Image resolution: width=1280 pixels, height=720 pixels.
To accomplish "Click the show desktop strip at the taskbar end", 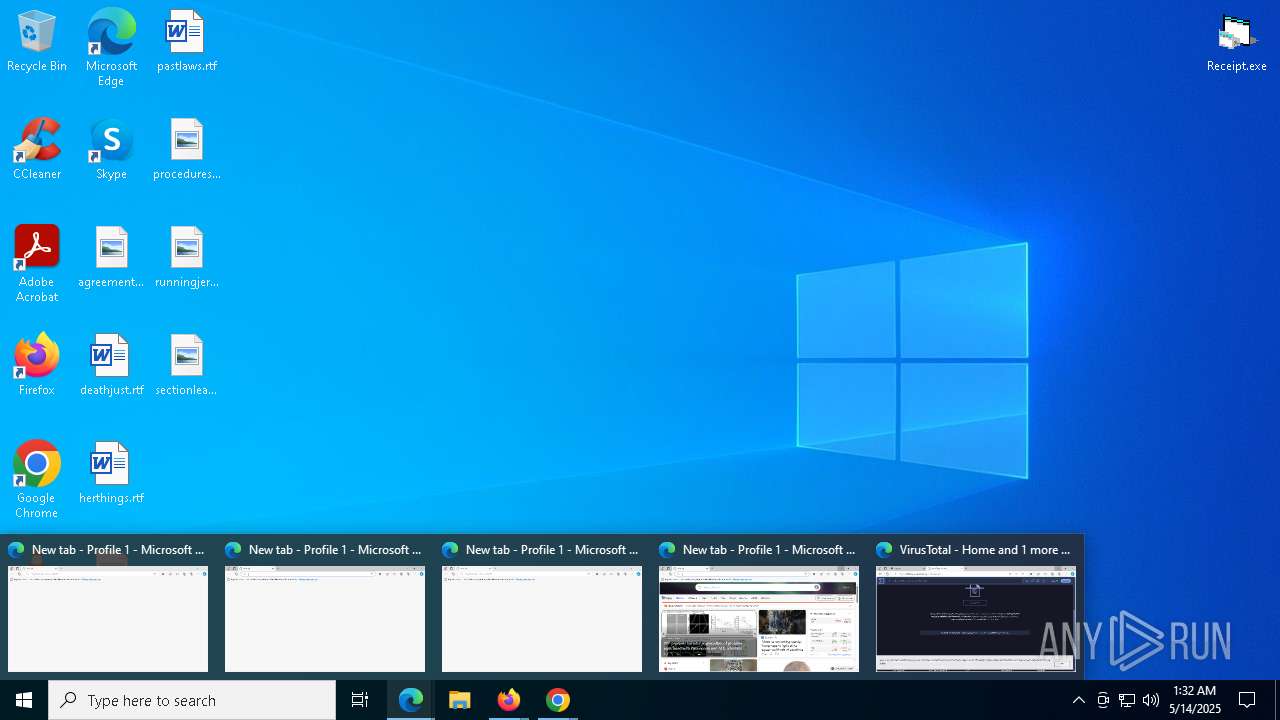I will 1277,700.
